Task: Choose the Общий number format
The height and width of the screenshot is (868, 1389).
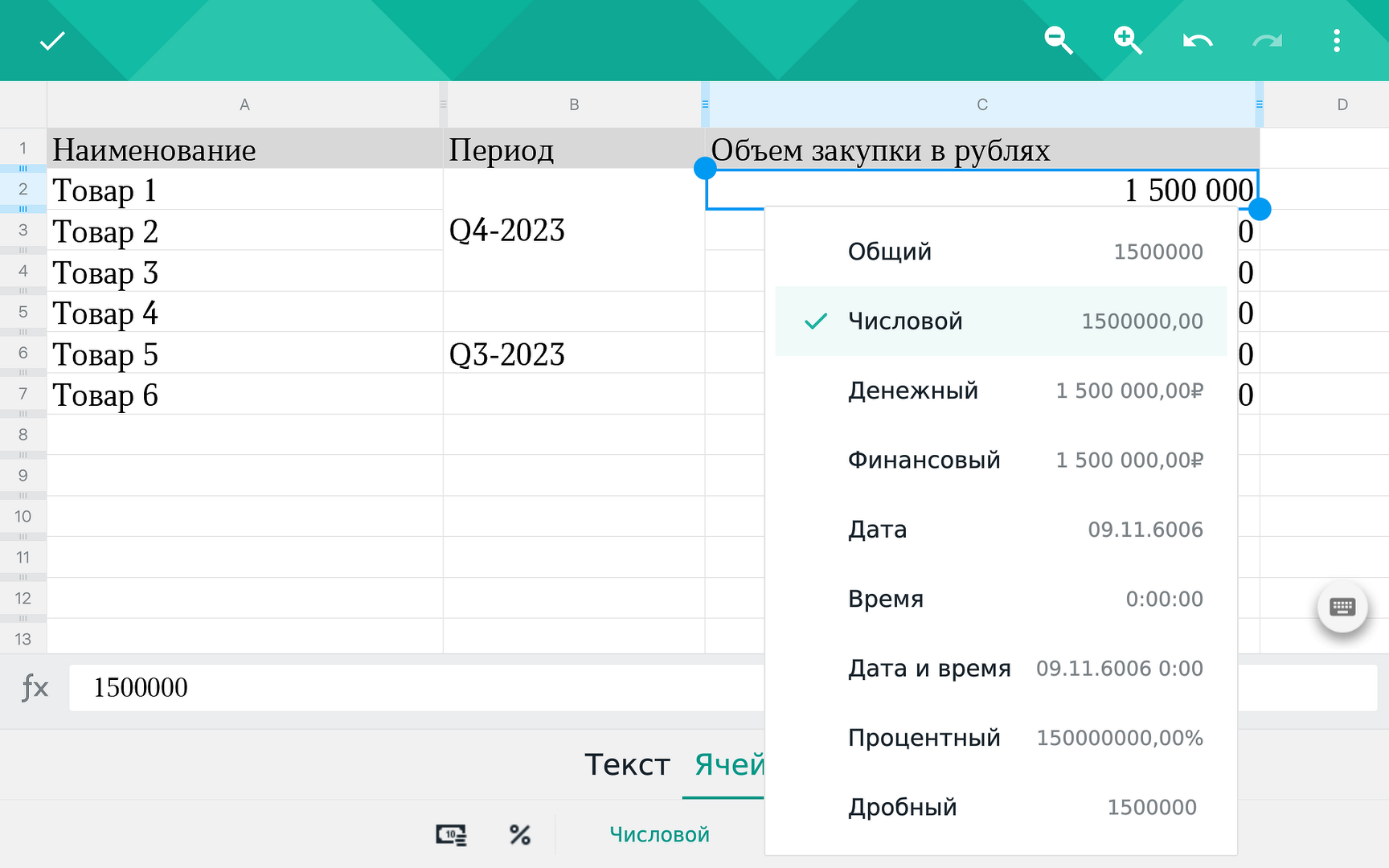Action: [x=1001, y=252]
